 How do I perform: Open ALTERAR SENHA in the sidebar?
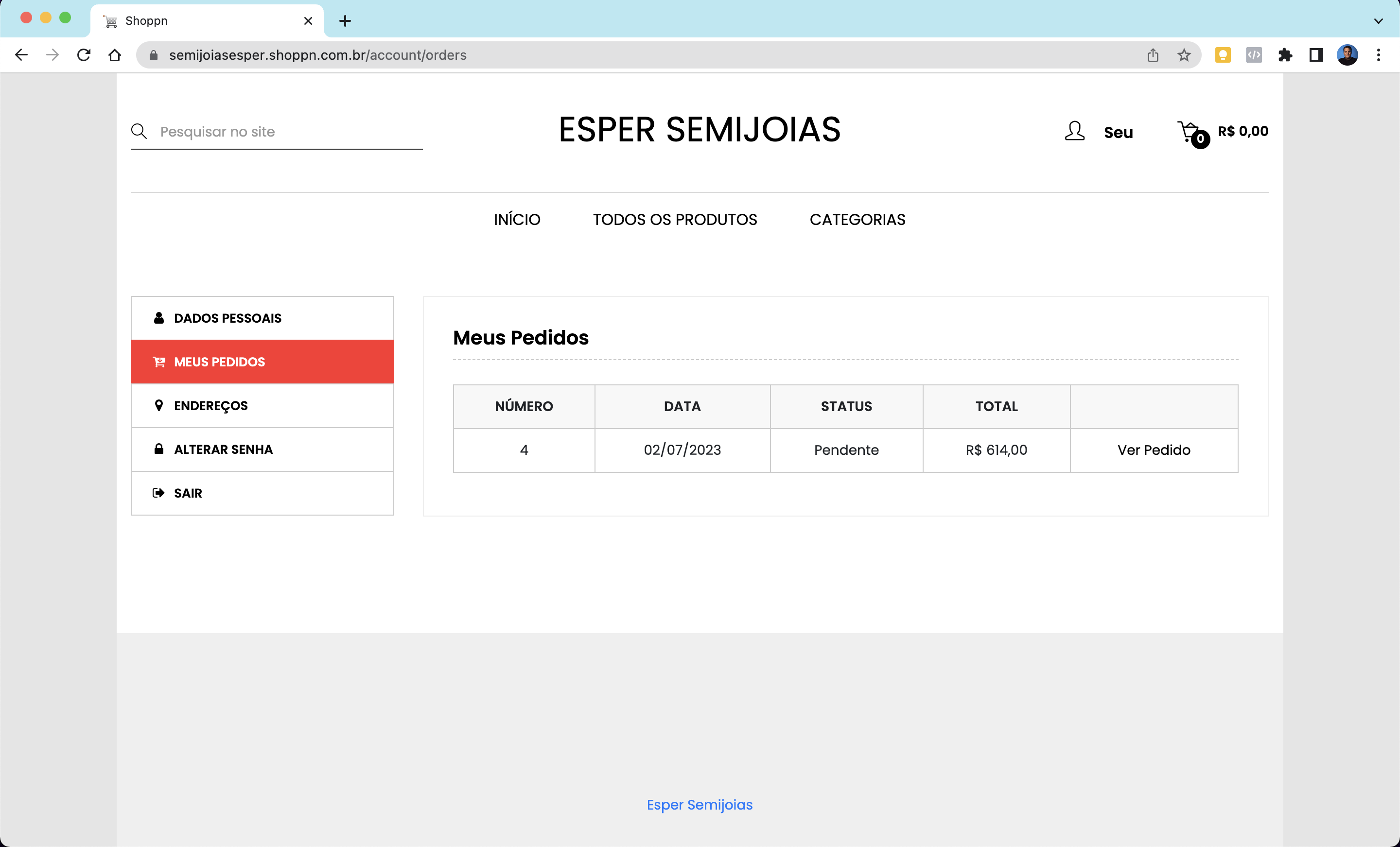click(262, 449)
